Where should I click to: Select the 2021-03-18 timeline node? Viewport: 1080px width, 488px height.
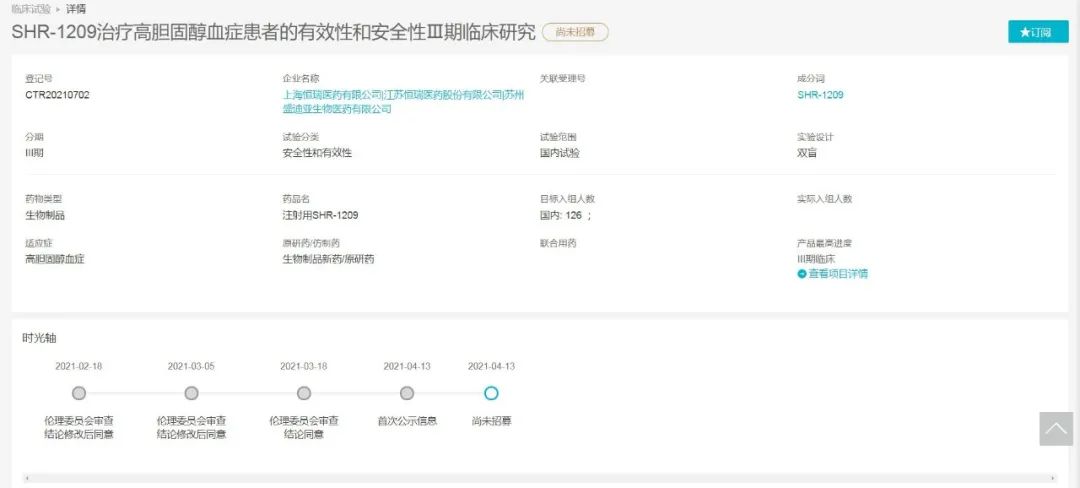click(304, 393)
